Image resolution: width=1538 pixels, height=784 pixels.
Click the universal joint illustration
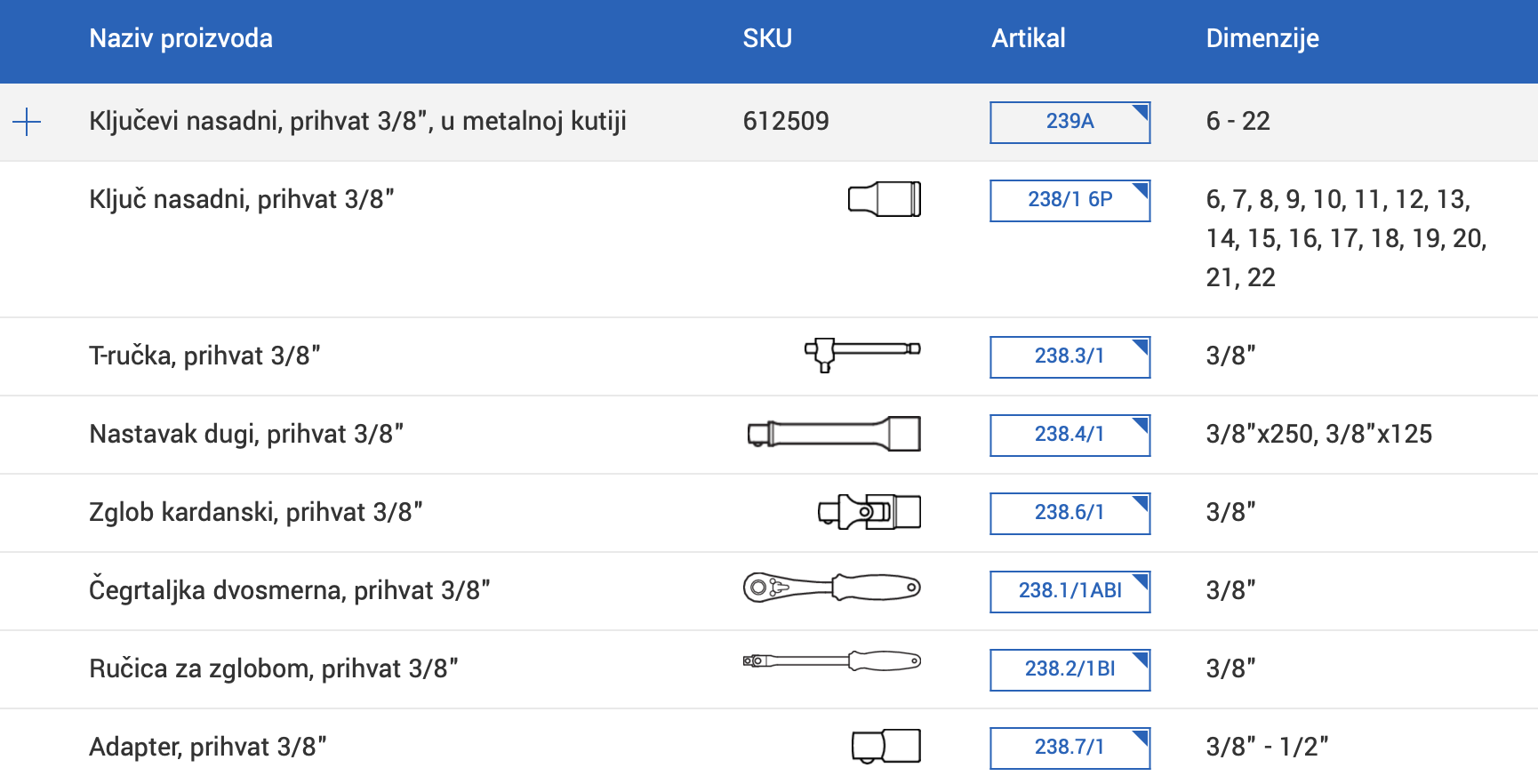[869, 512]
